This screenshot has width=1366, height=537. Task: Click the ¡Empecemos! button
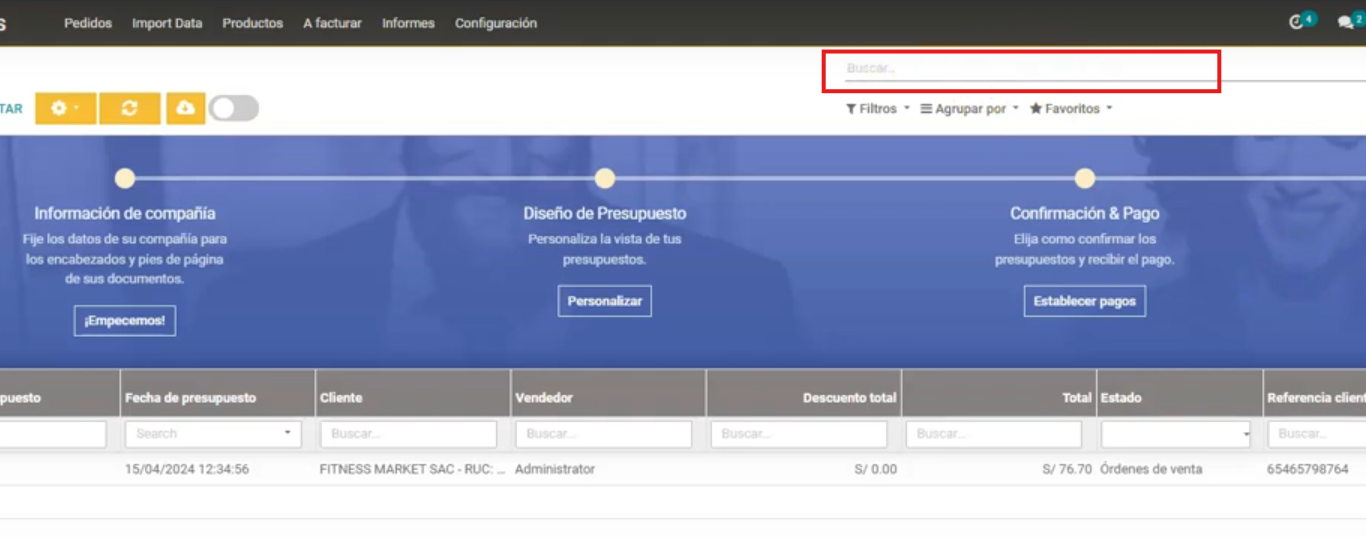125,321
